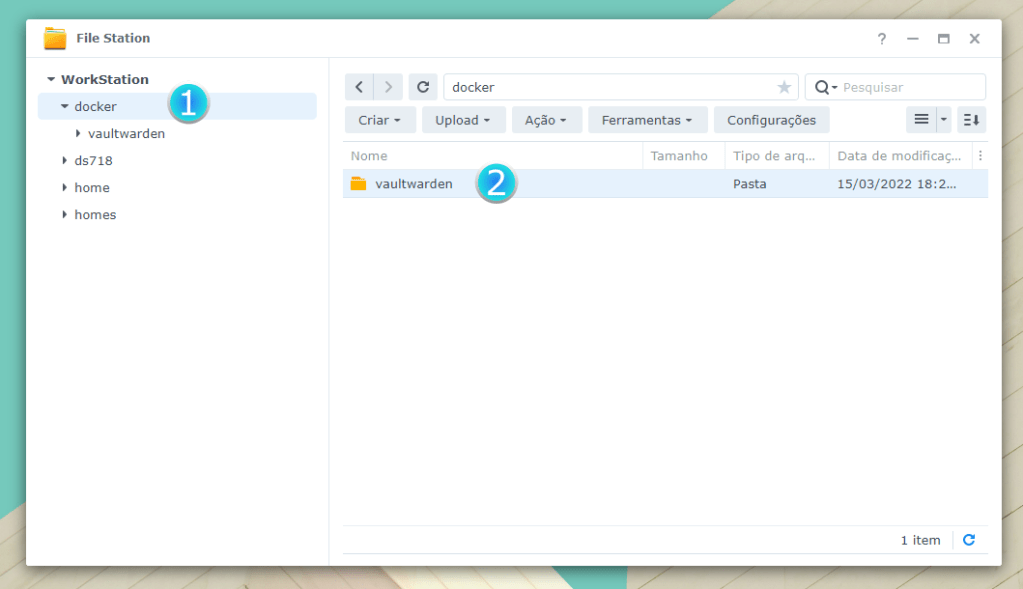Open the Criar dropdown menu
Viewport: 1023px width, 589px height.
[380, 120]
